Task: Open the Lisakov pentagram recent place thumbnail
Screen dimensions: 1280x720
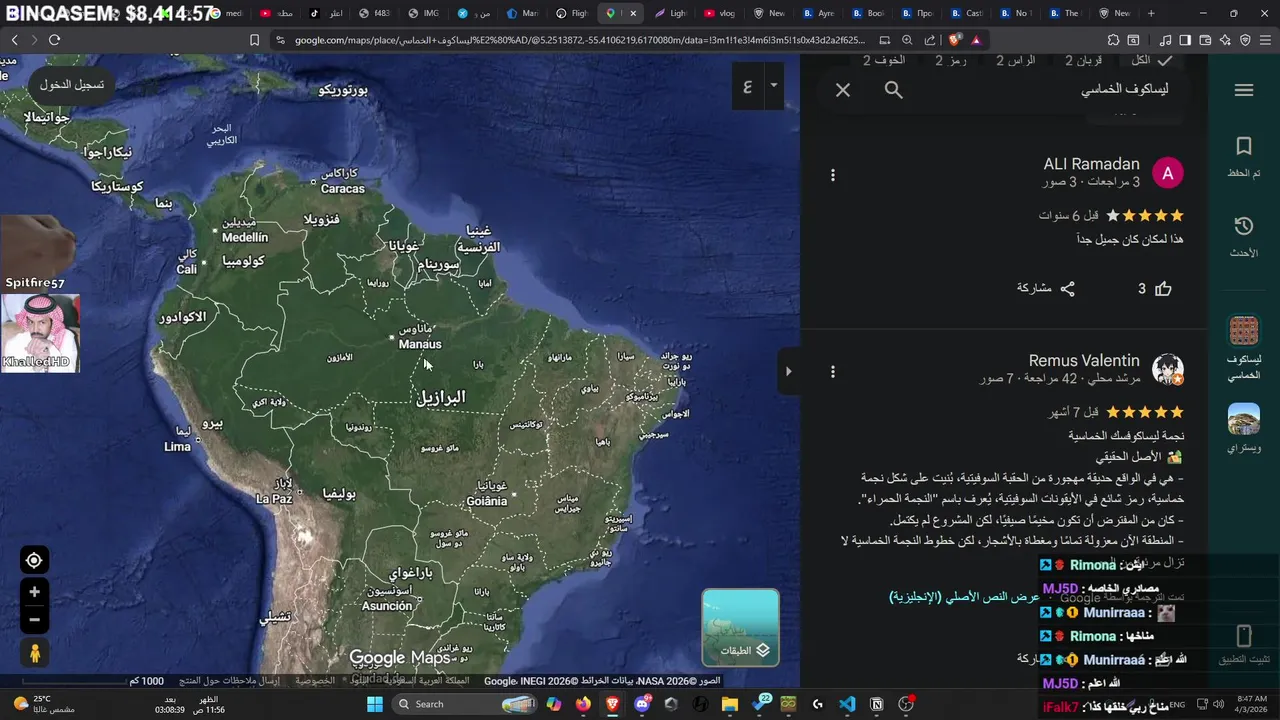Action: tap(1244, 331)
